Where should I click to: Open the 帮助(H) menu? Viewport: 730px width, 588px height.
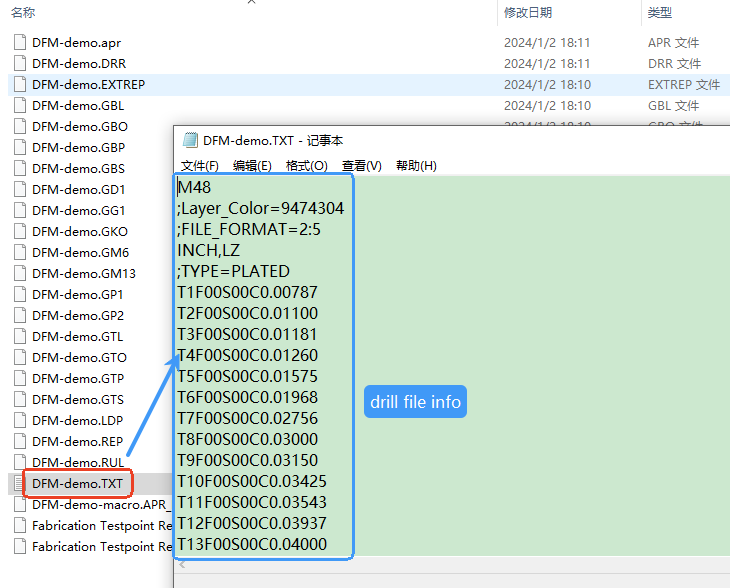416,166
